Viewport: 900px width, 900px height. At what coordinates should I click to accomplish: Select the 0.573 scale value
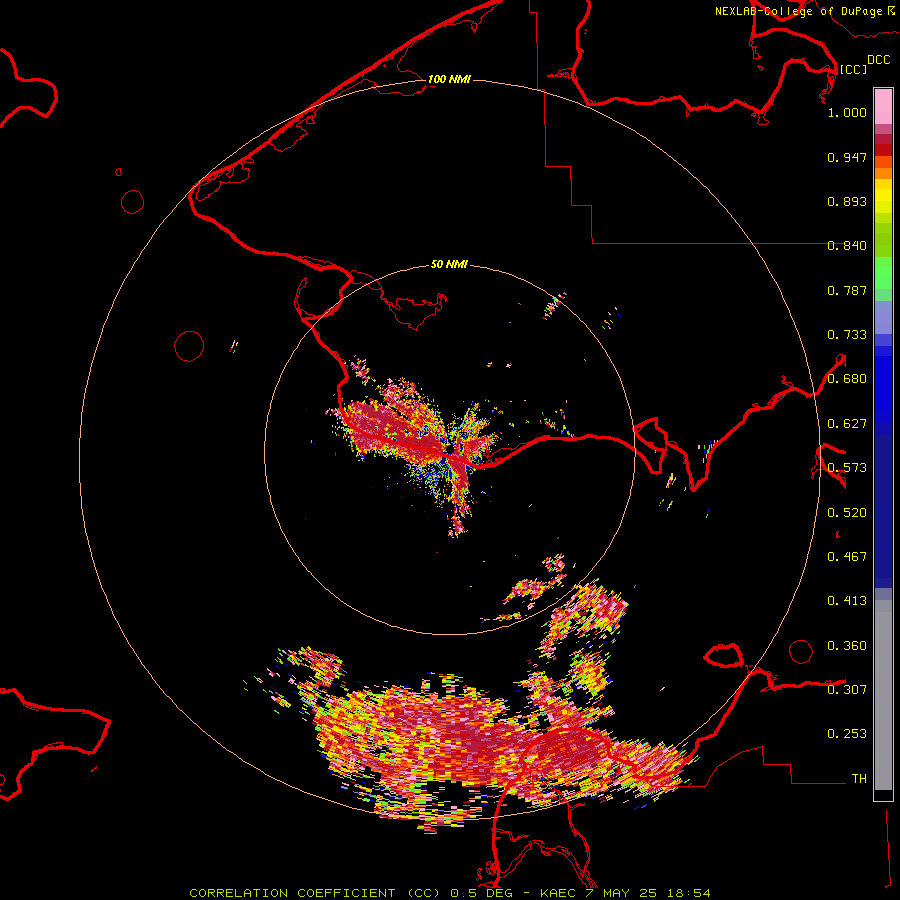pyautogui.click(x=847, y=468)
